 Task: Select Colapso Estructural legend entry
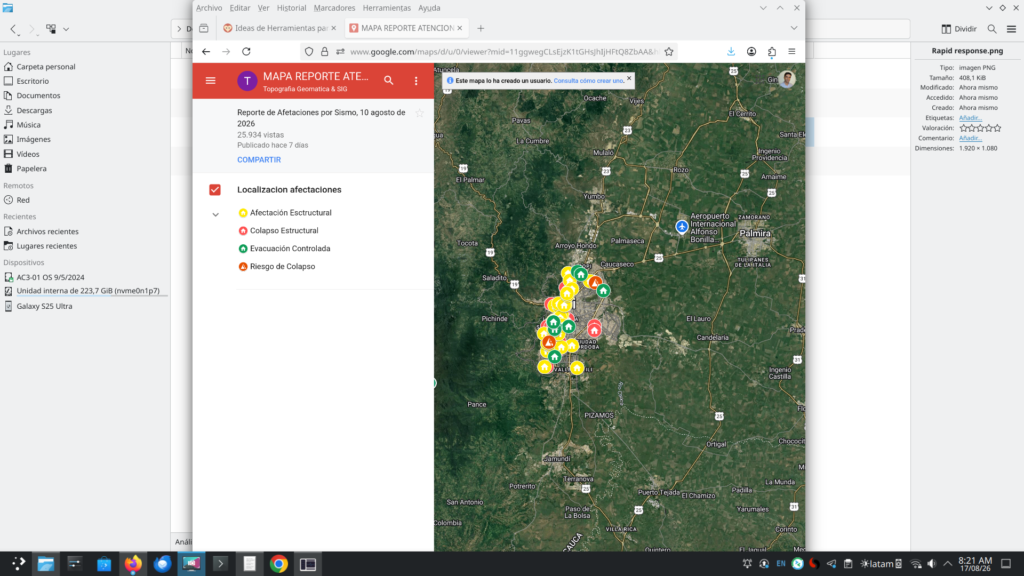[278, 231]
